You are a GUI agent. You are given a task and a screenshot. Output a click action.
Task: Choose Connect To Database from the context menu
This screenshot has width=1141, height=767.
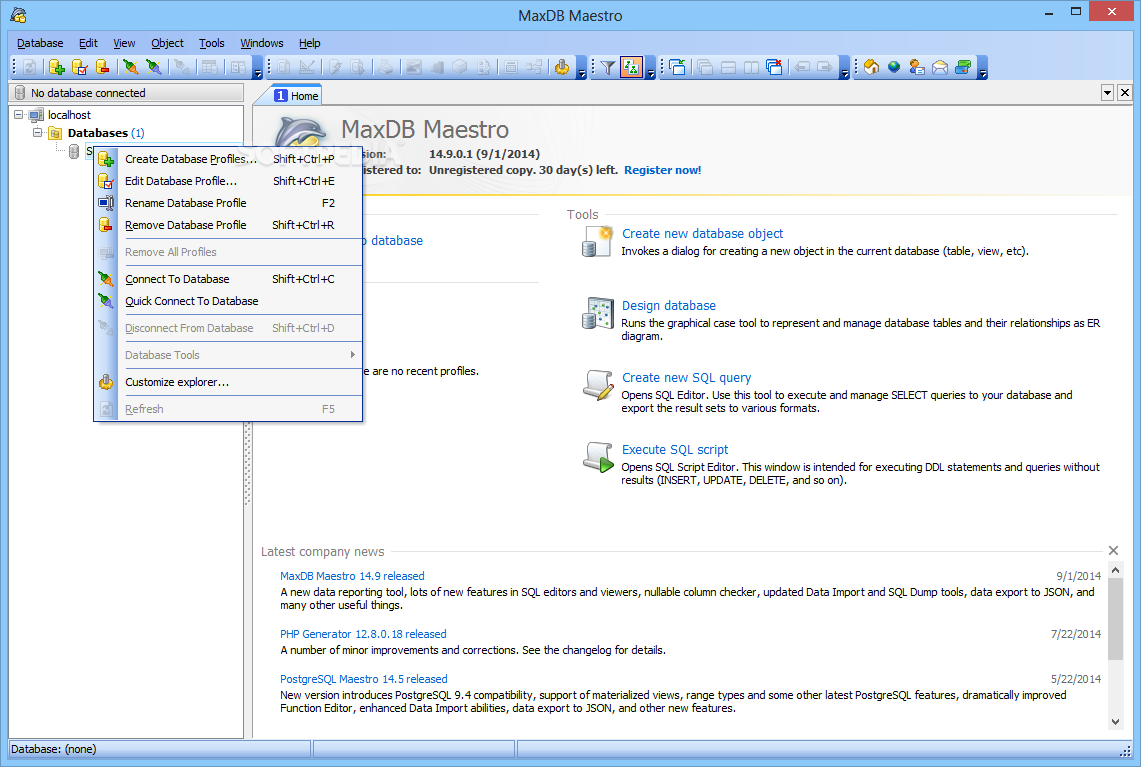point(228,279)
